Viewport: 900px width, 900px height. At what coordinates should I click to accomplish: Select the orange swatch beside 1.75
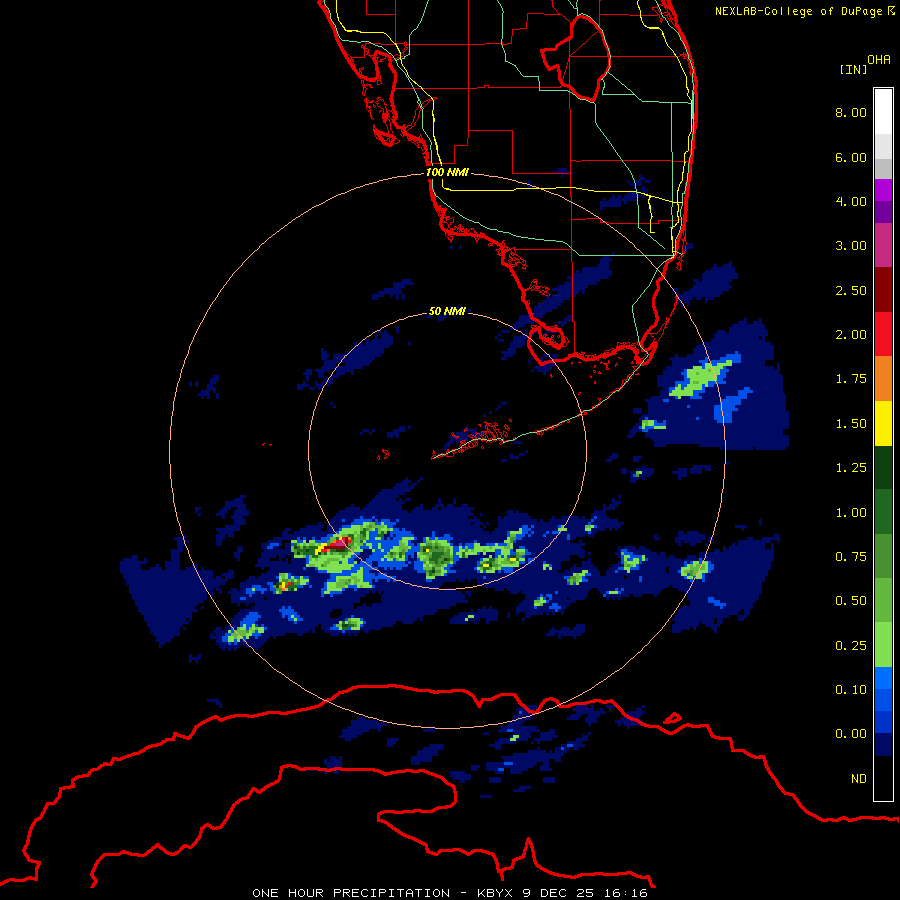pos(883,379)
